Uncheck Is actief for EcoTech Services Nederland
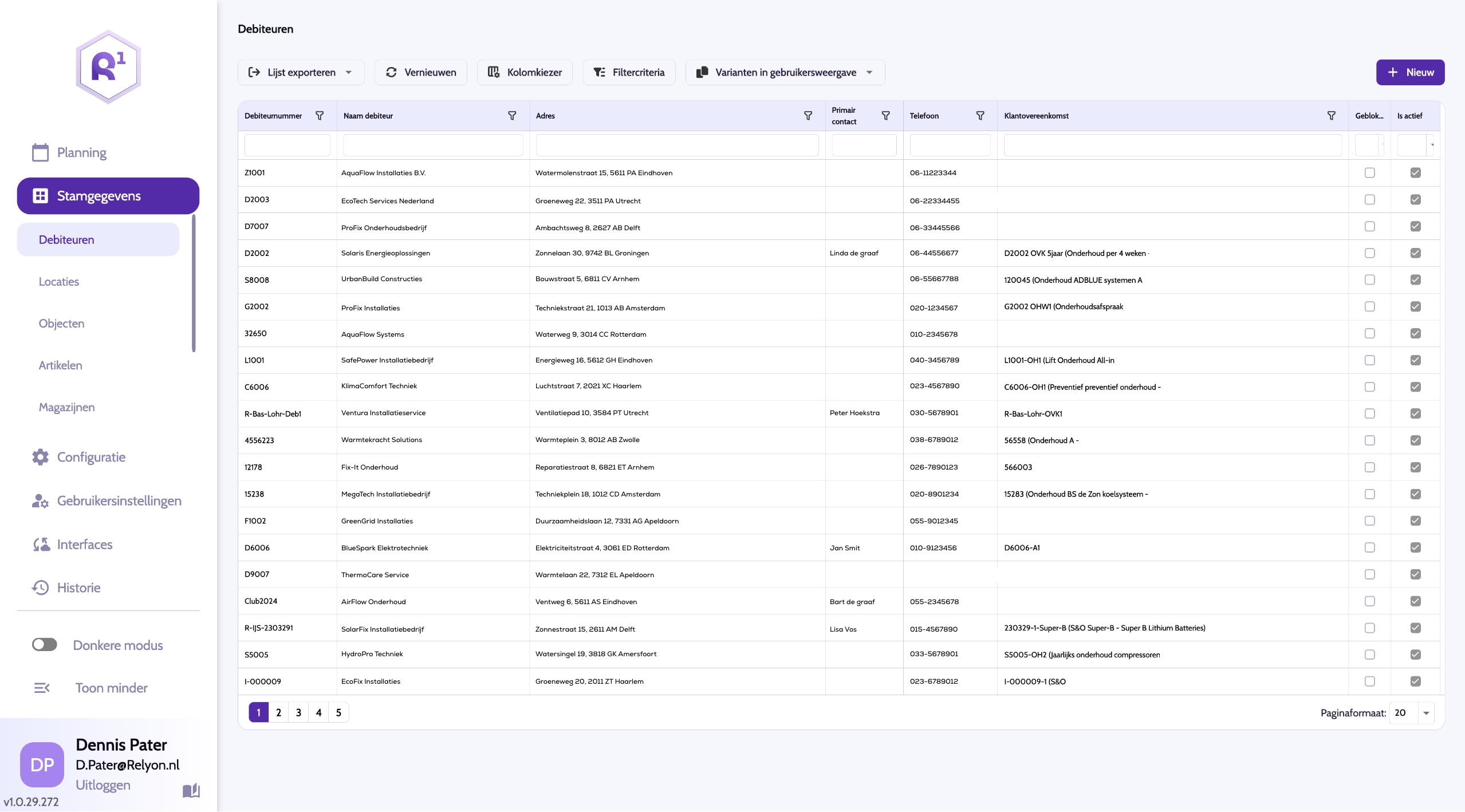Image resolution: width=1465 pixels, height=812 pixels. [1415, 199]
